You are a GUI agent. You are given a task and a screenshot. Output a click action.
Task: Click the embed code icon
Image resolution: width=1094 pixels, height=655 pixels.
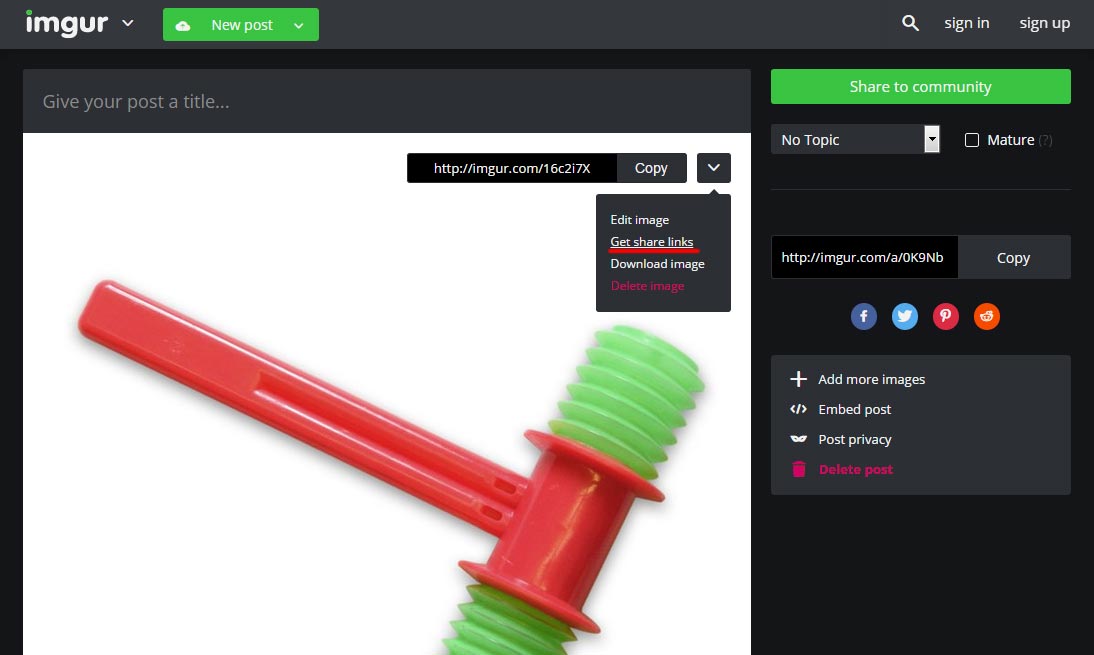[798, 409]
